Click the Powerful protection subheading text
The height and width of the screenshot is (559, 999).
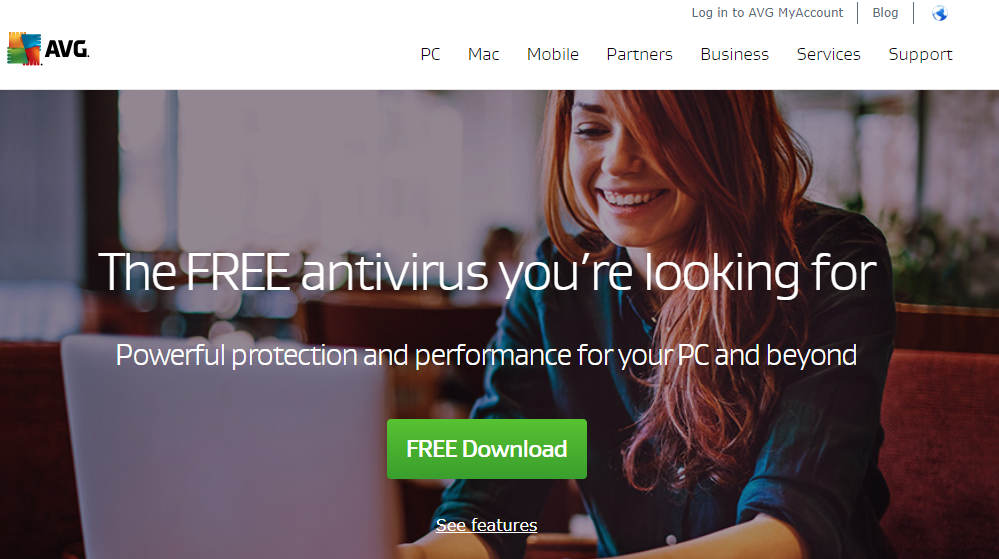coord(486,355)
